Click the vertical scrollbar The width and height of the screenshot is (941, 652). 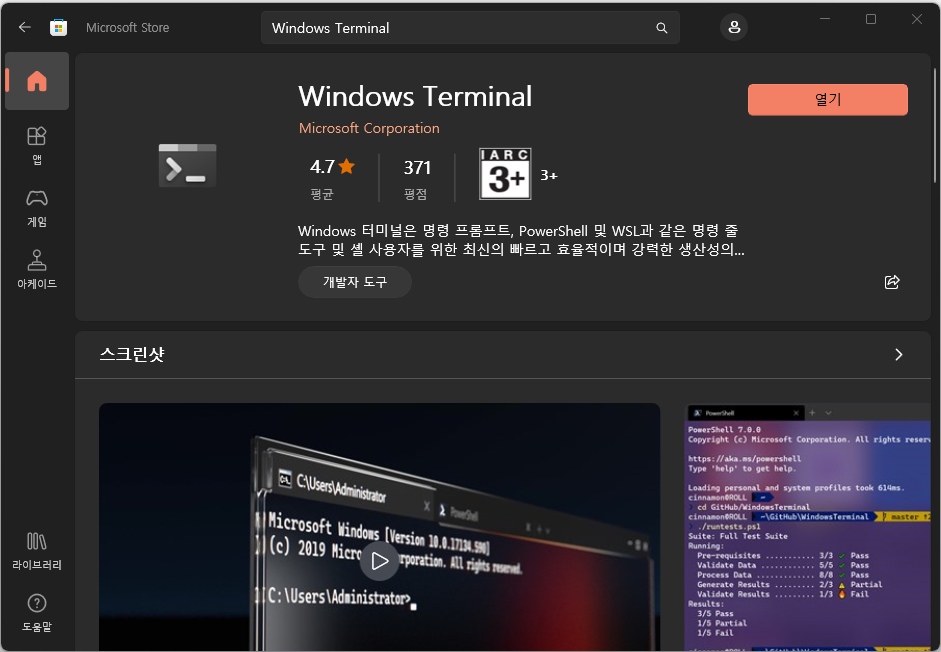click(934, 126)
